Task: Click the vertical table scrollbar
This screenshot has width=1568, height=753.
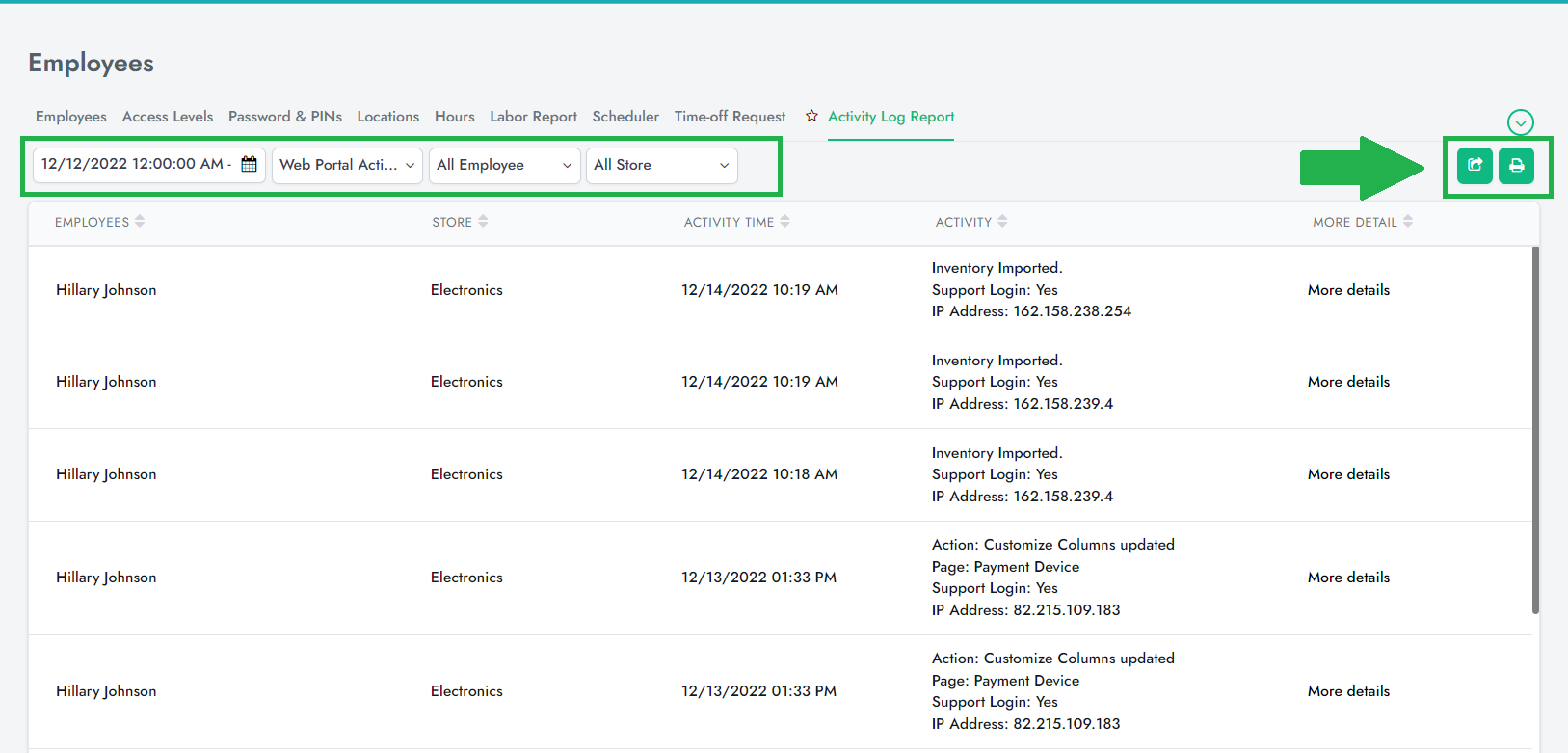Action: coord(1535,430)
